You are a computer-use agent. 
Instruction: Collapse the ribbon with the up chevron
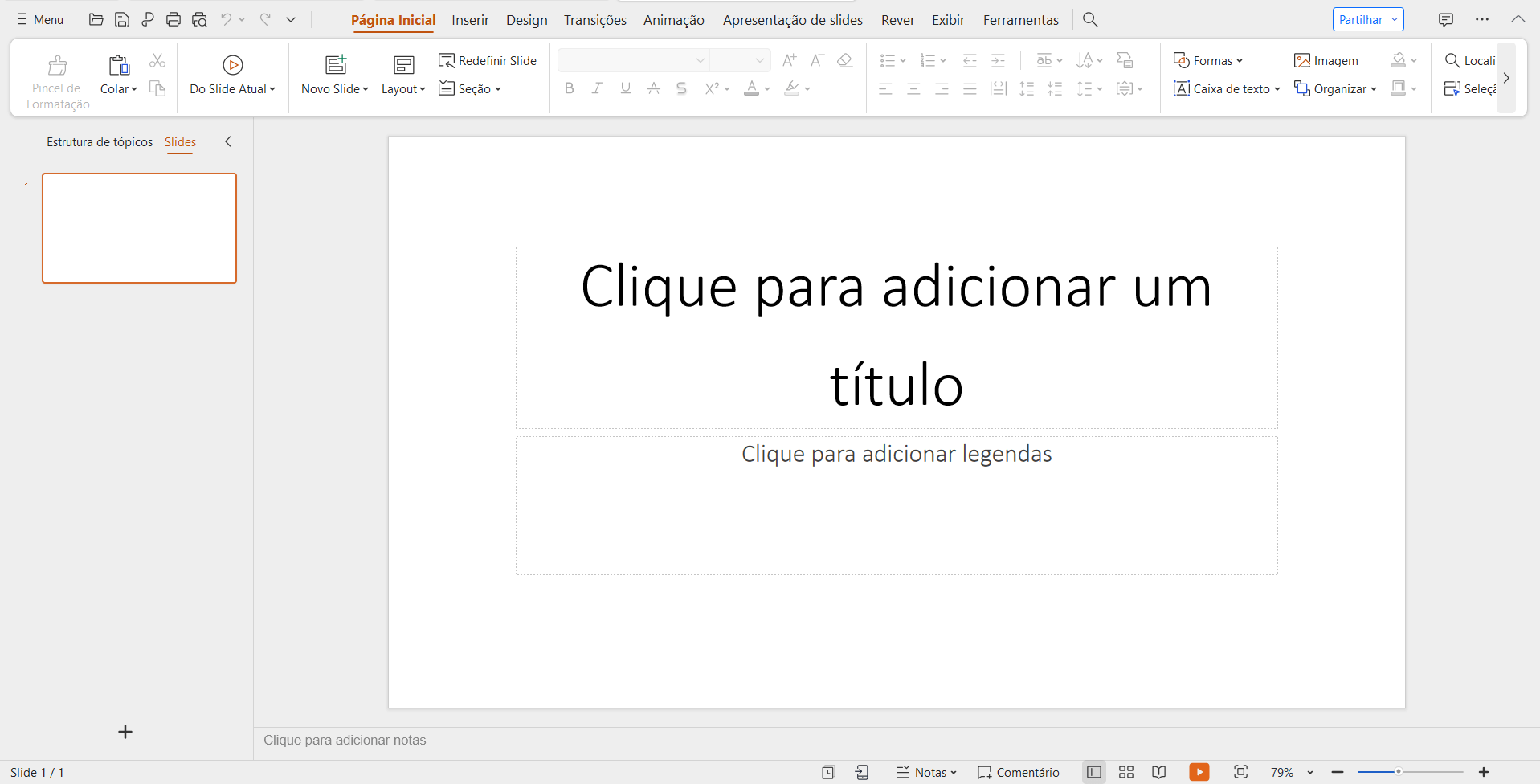pos(1518,19)
